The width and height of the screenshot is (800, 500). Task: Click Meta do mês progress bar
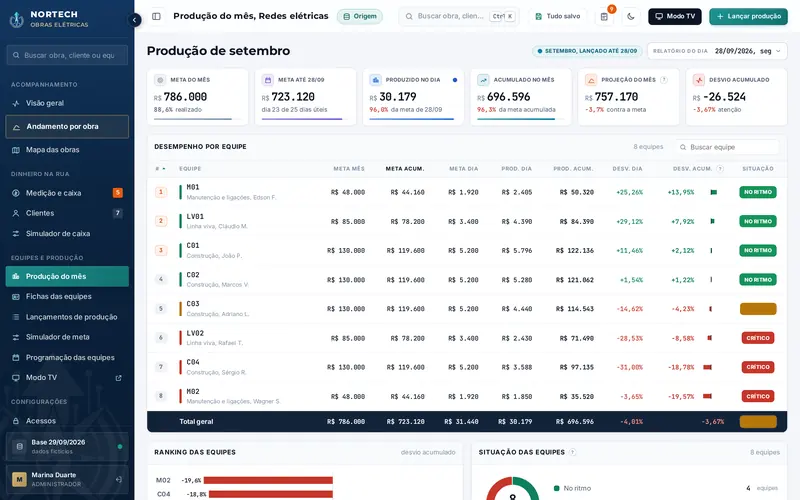coord(197,119)
